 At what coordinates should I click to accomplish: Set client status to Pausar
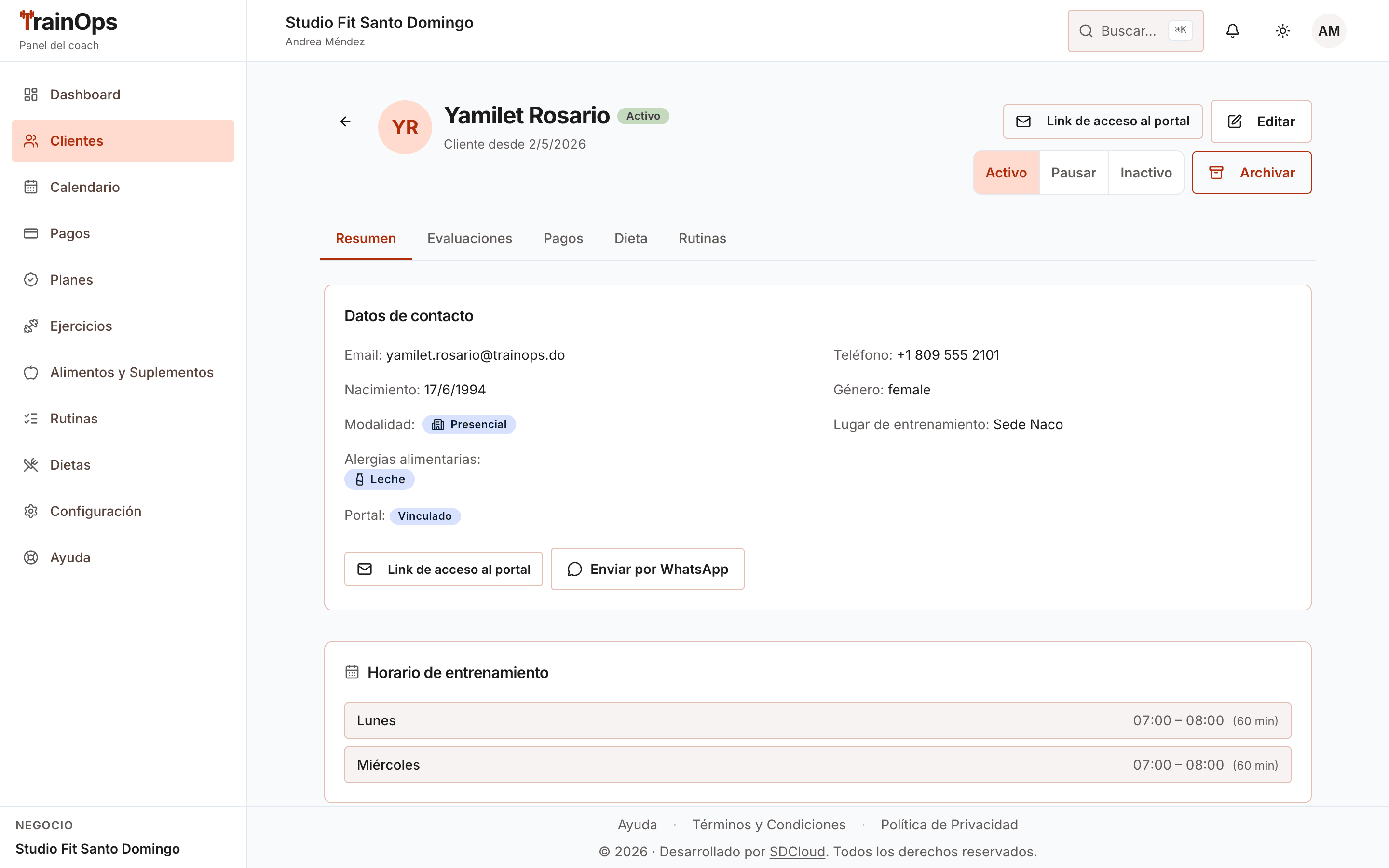[1073, 173]
